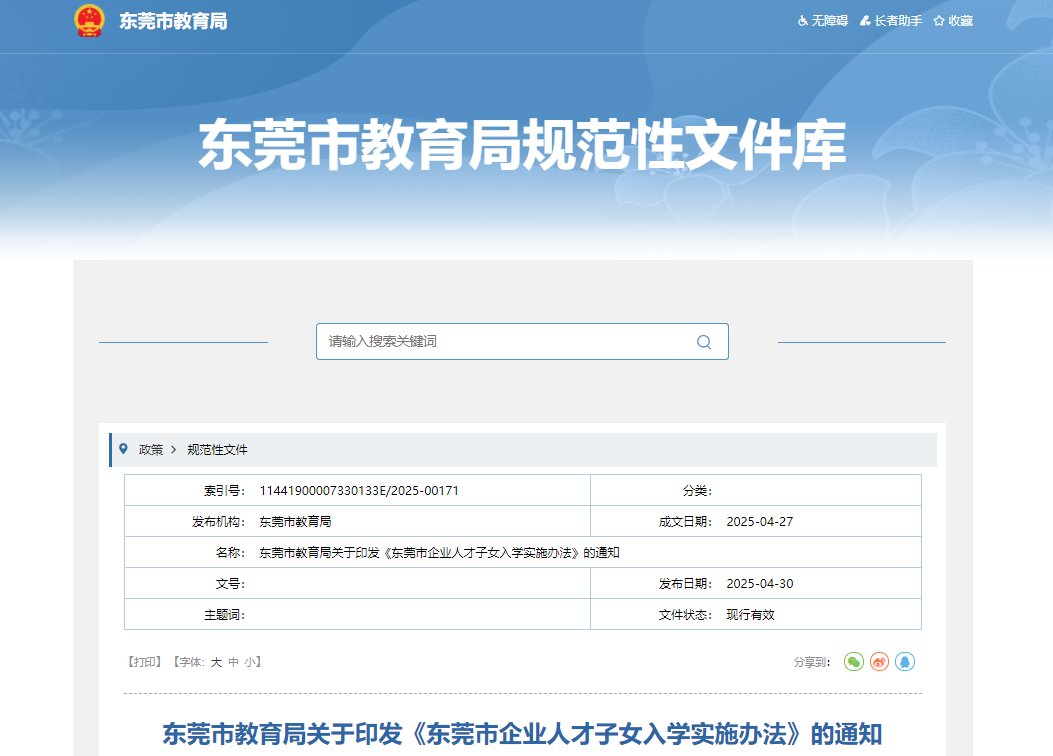Viewport: 1053px width, 756px height.
Task: Click the breadcrumb chevron separator
Action: 173,450
